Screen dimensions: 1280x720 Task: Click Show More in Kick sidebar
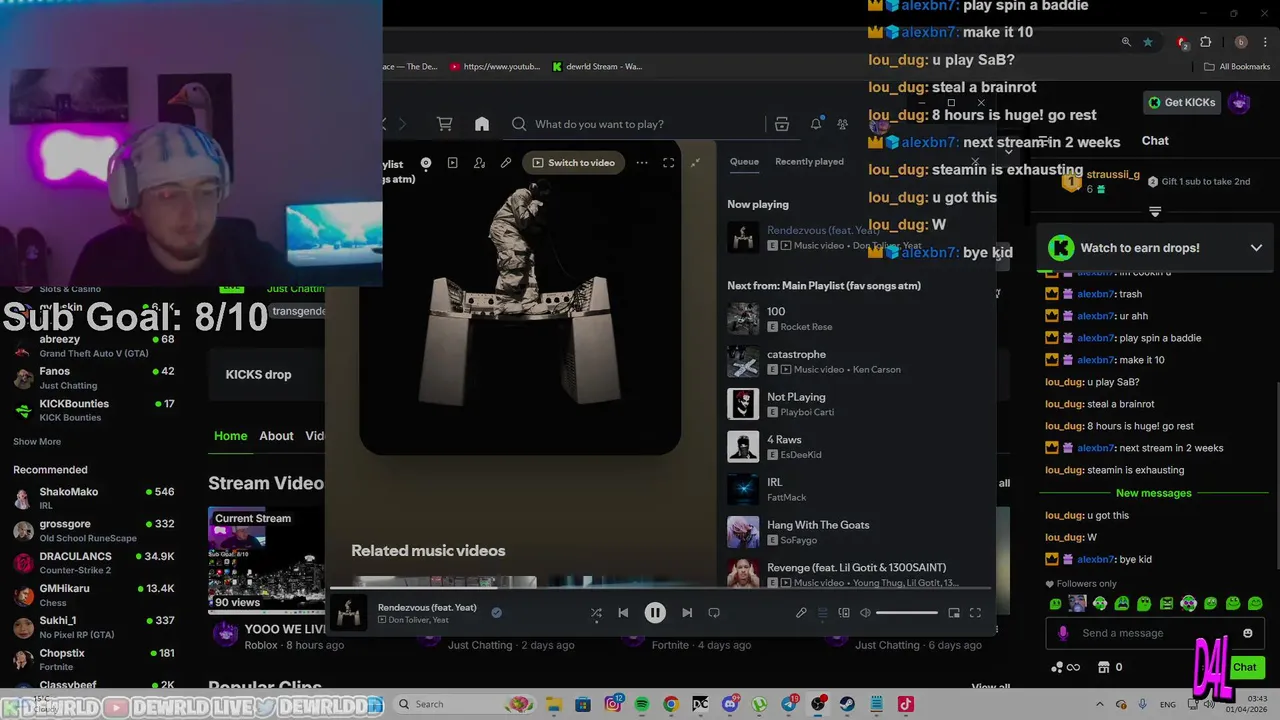click(37, 442)
